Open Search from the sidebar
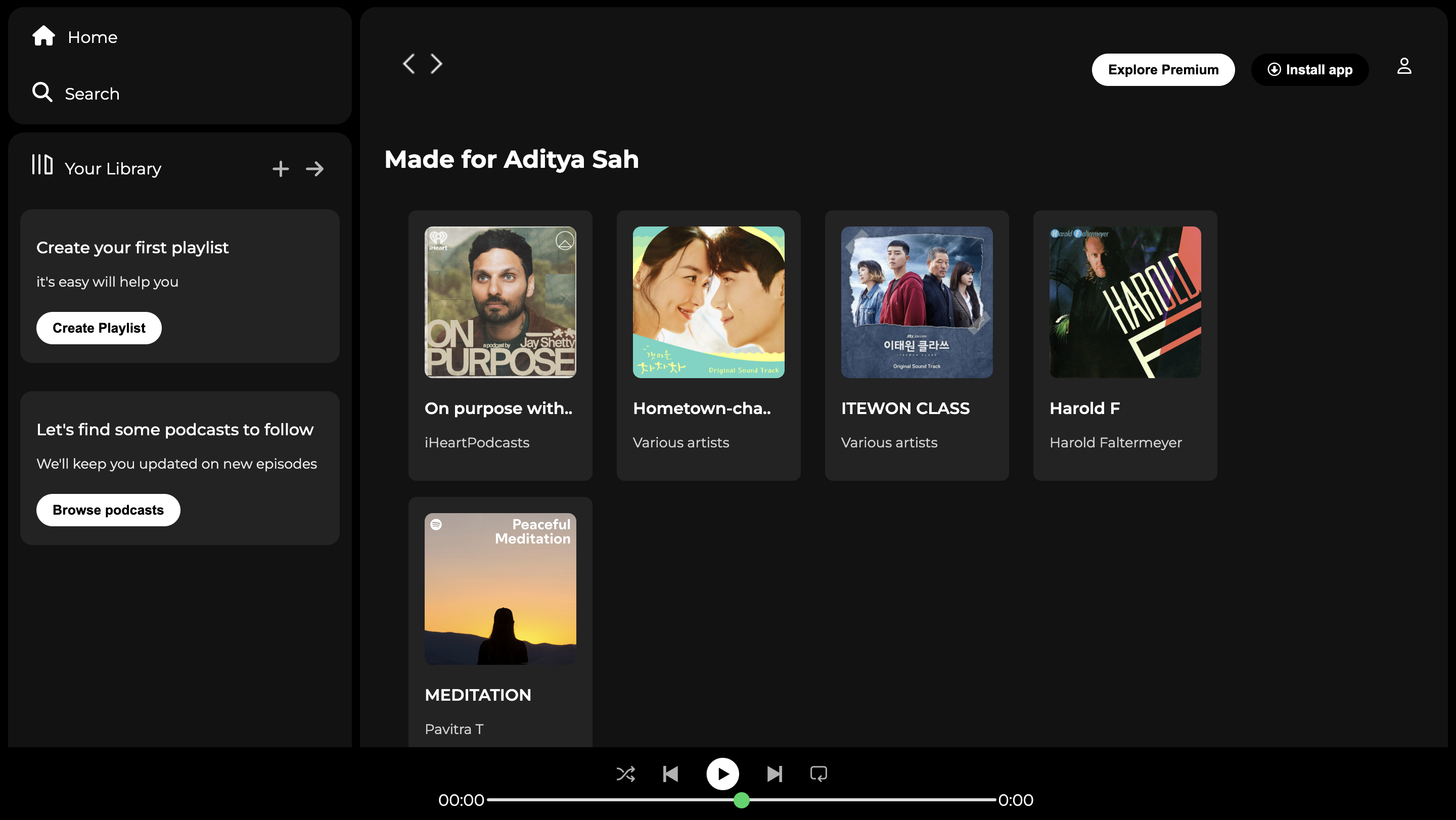Viewport: 1456px width, 820px height. [x=41, y=93]
